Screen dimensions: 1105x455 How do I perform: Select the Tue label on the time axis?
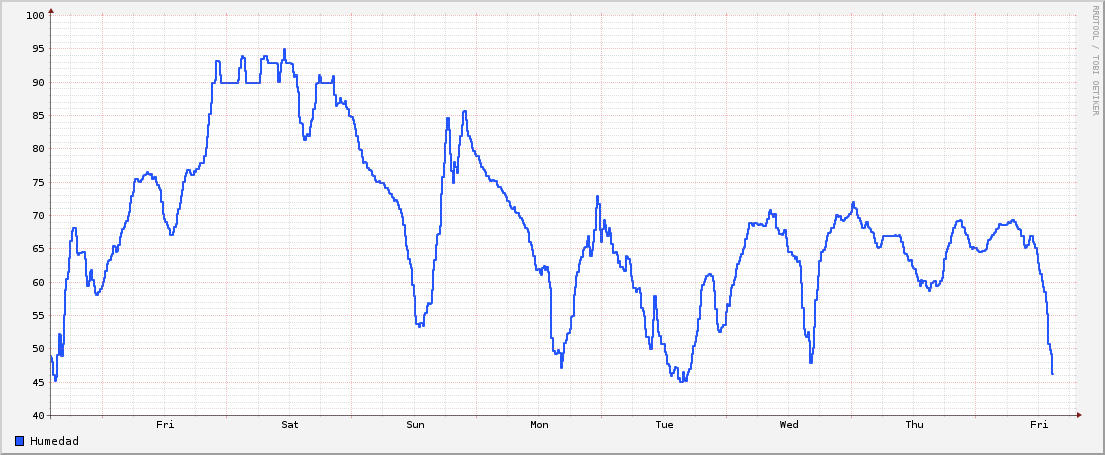(665, 425)
